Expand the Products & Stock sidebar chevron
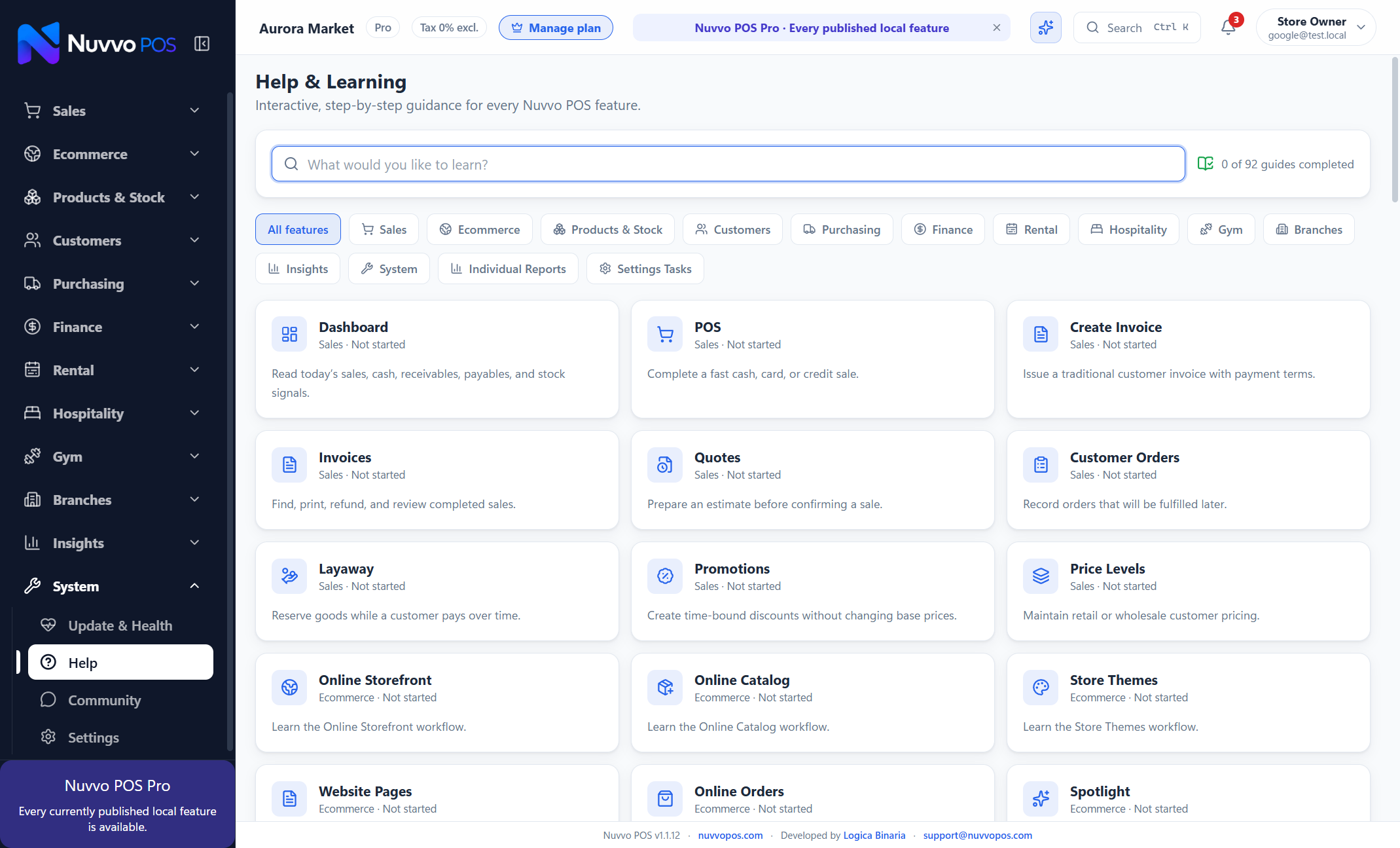 tap(194, 197)
